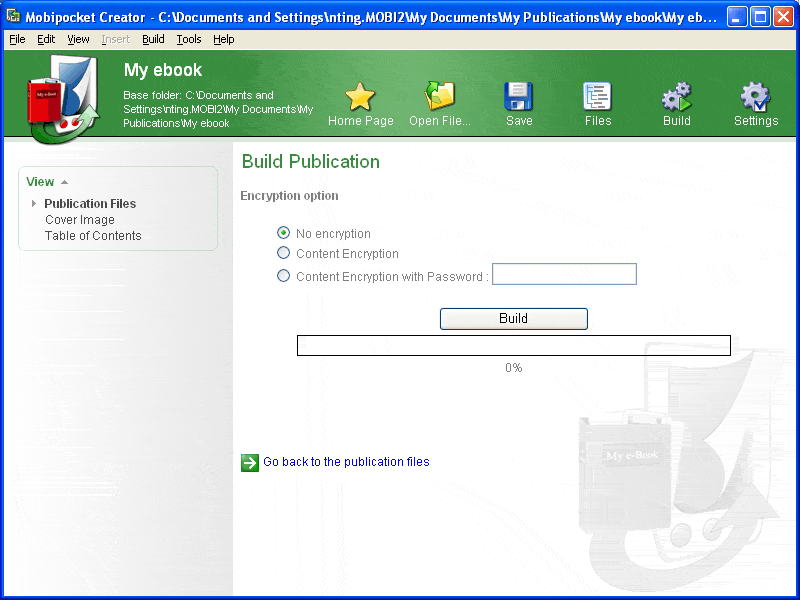Viewport: 800px width, 600px height.
Task: Select the No encryption radio button
Action: [283, 233]
